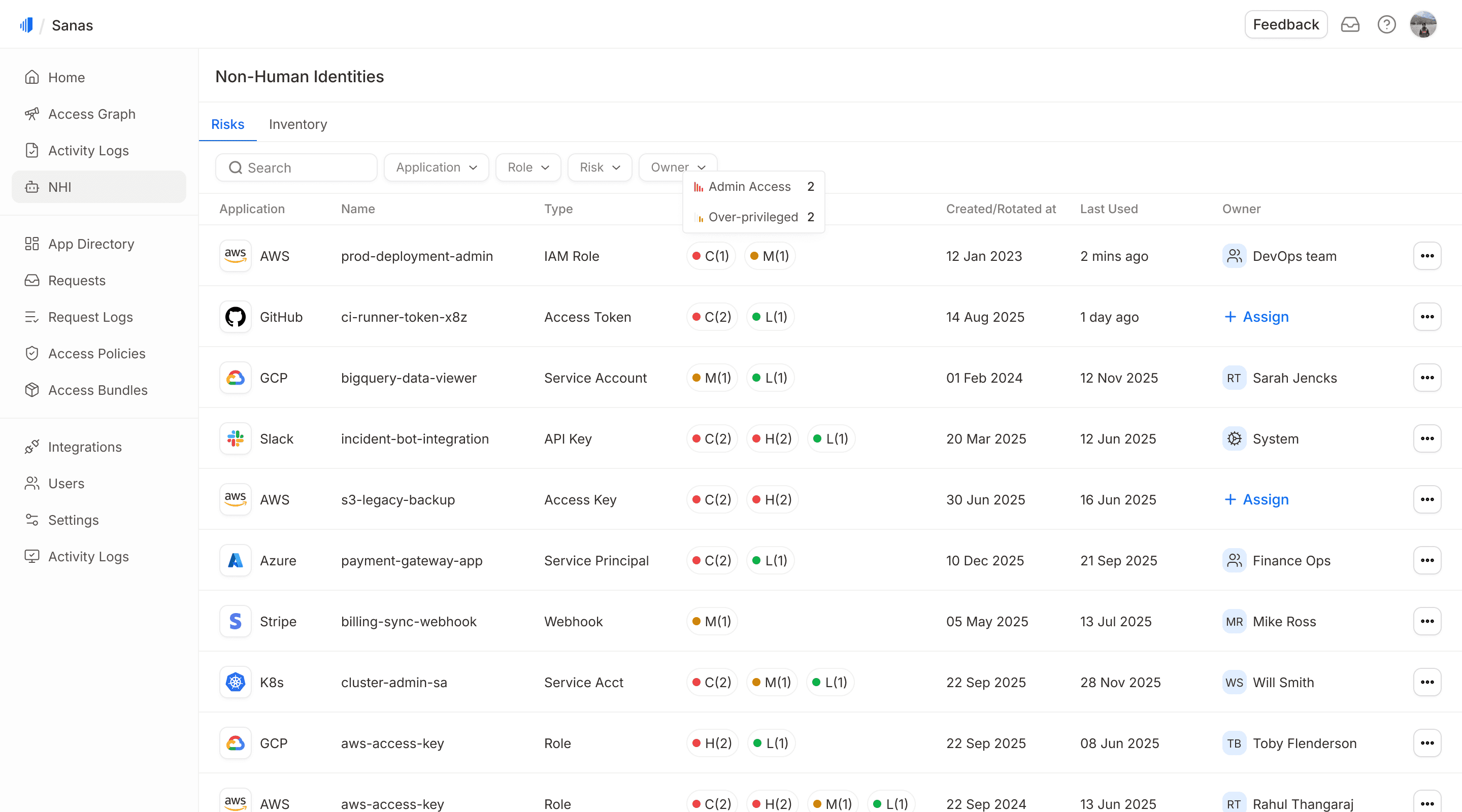This screenshot has height=812, width=1462.
Task: Click the Slack app icon in table
Action: tap(235, 438)
